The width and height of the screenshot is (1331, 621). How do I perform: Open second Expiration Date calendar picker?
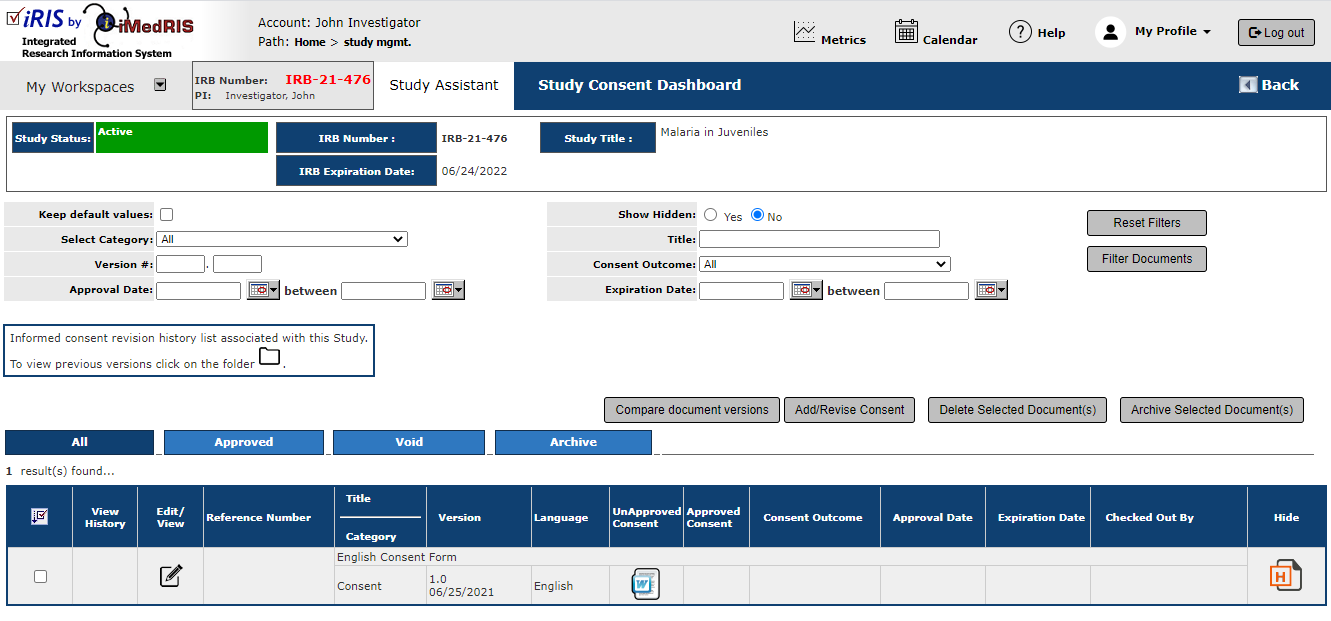[x=991, y=290]
